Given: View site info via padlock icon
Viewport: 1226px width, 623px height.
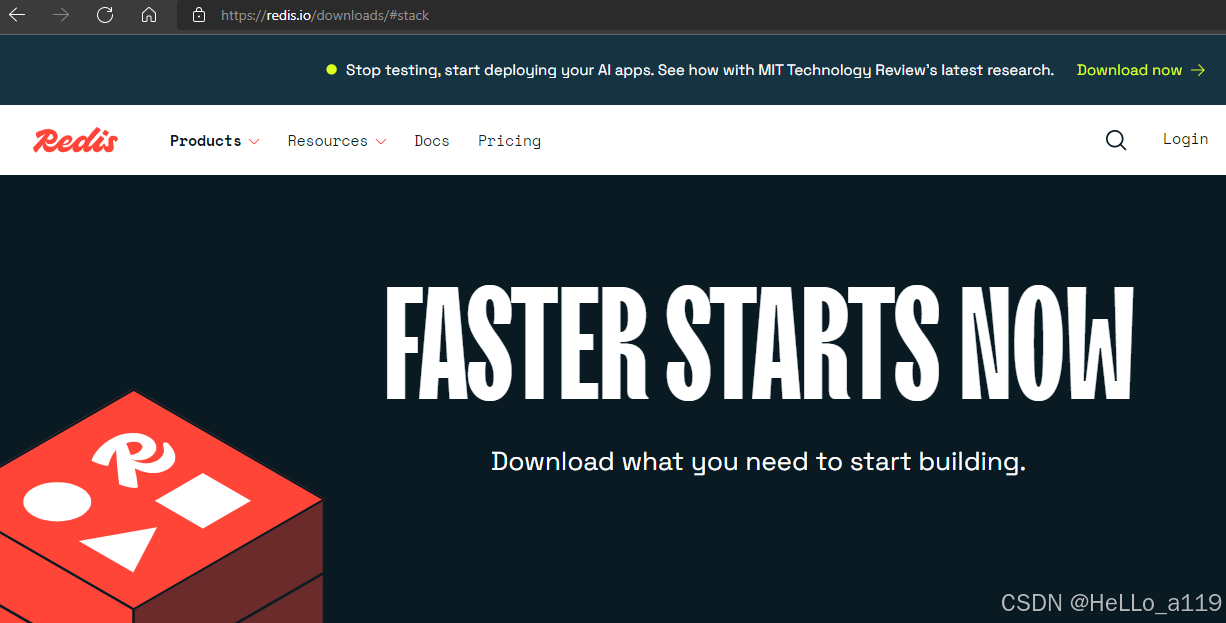Looking at the screenshot, I should point(199,15).
